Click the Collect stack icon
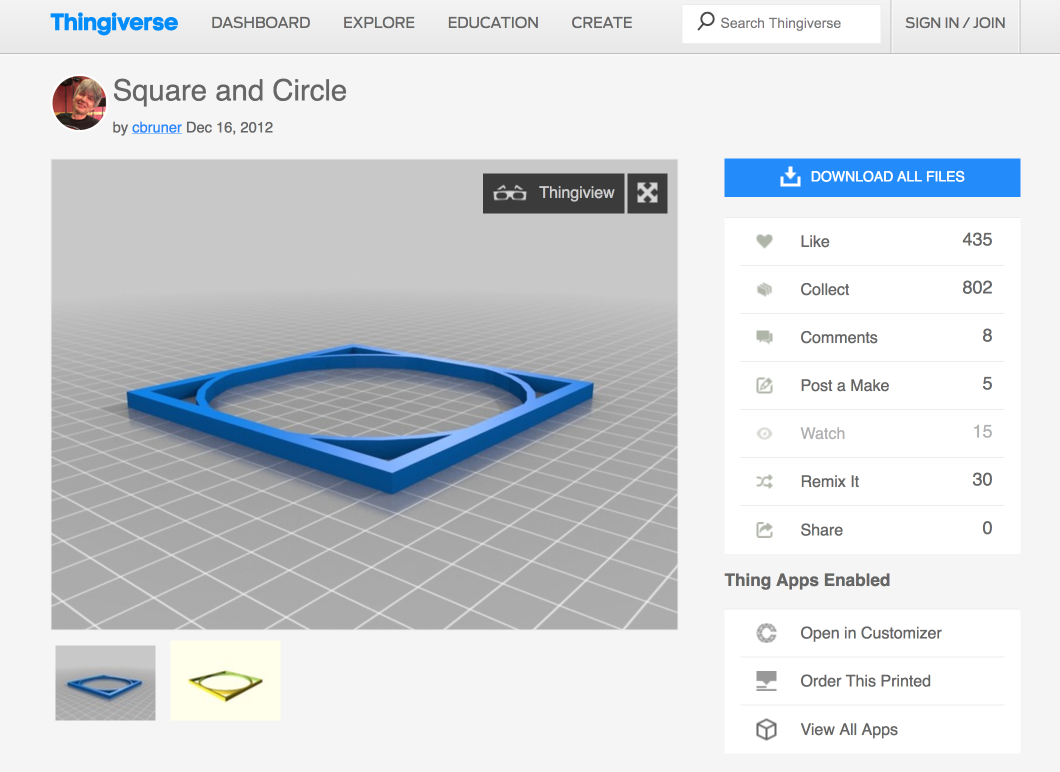The height and width of the screenshot is (772, 1060). click(764, 289)
